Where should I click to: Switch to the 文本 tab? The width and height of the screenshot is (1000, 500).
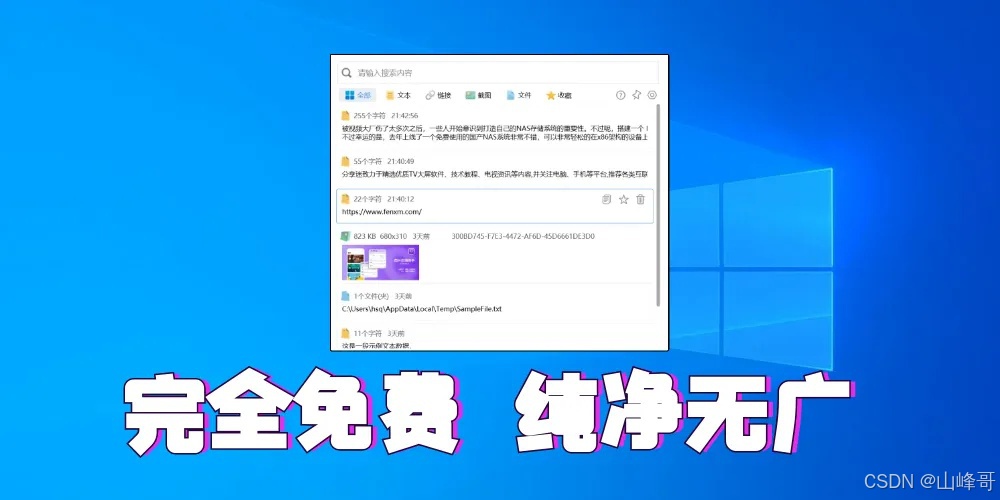399,95
